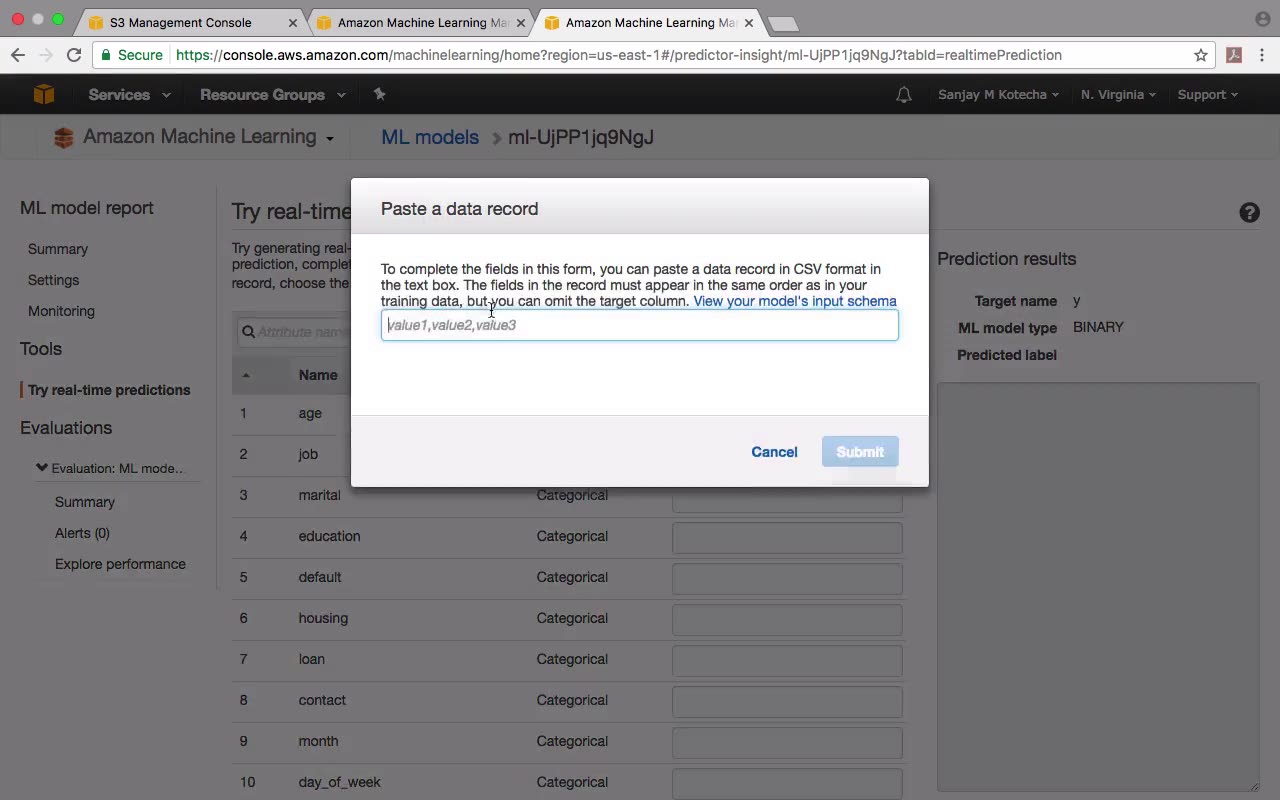Click the sort arrow column header
This screenshot has width=1280, height=800.
245,375
